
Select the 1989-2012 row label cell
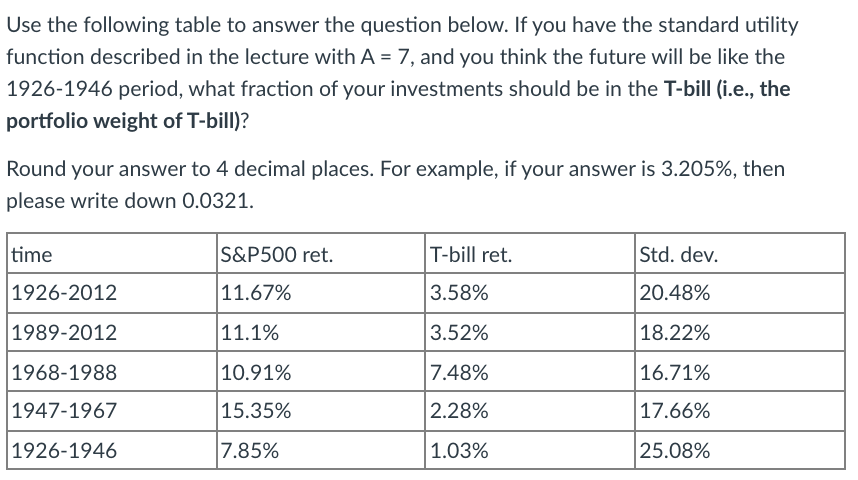tap(64, 333)
